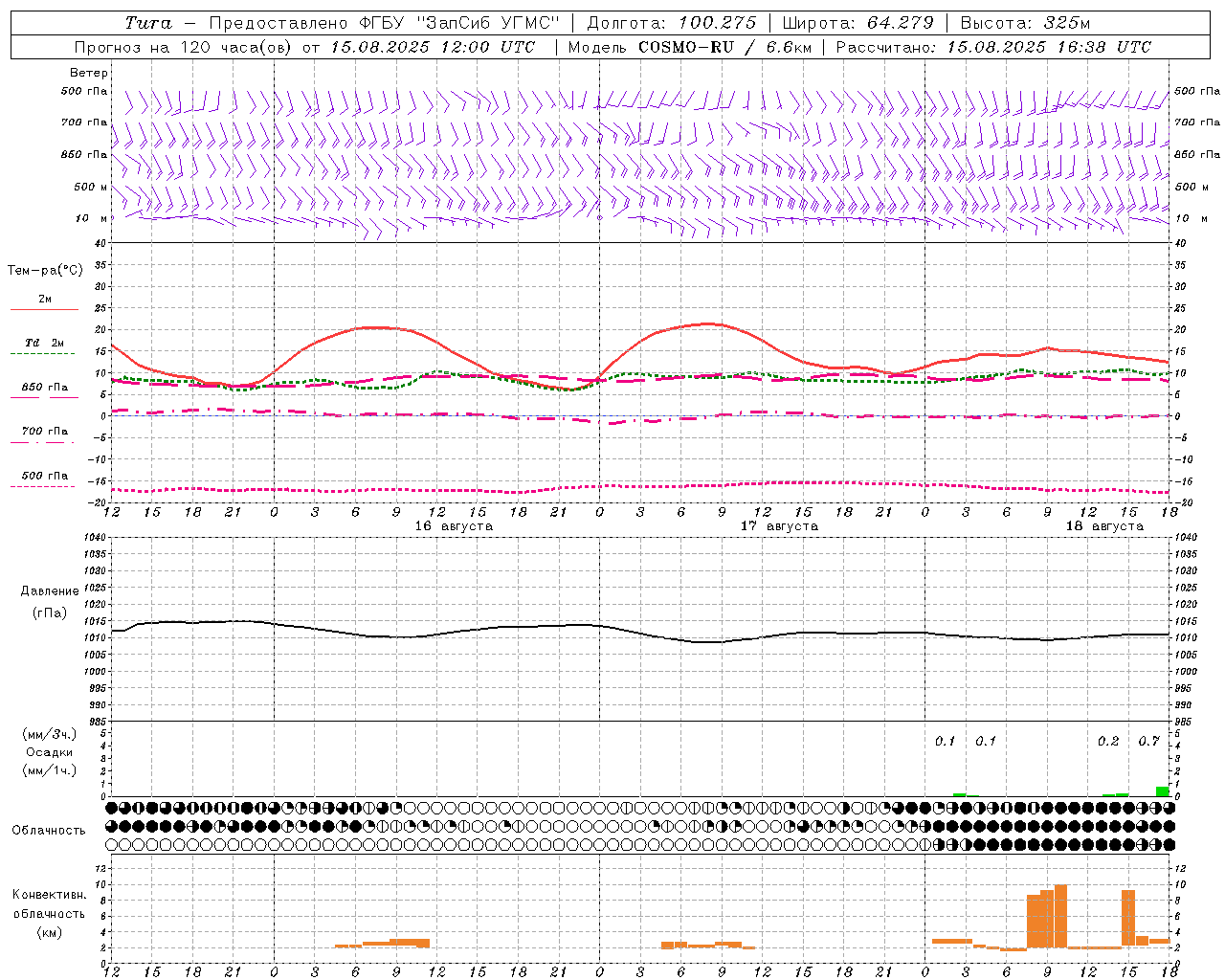Click "500 гПа" entry in temperature legend
The width and height of the screenshot is (1225, 980).
click(45, 476)
